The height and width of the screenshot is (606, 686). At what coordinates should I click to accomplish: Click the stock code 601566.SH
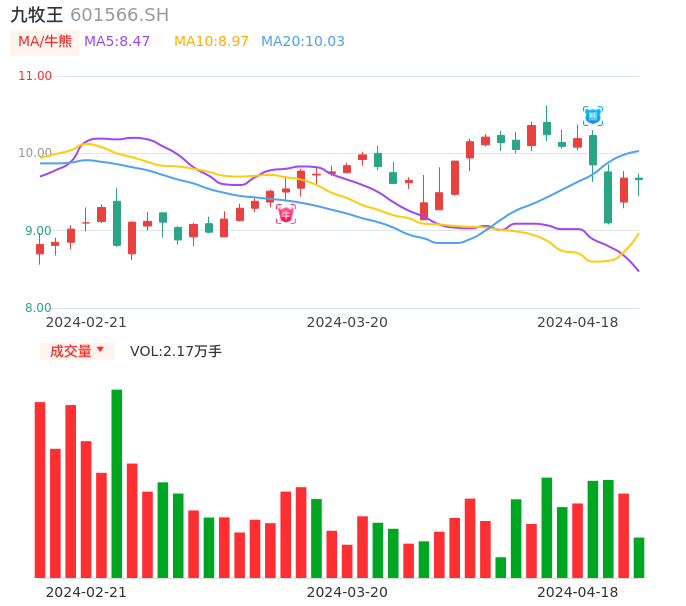pos(120,15)
